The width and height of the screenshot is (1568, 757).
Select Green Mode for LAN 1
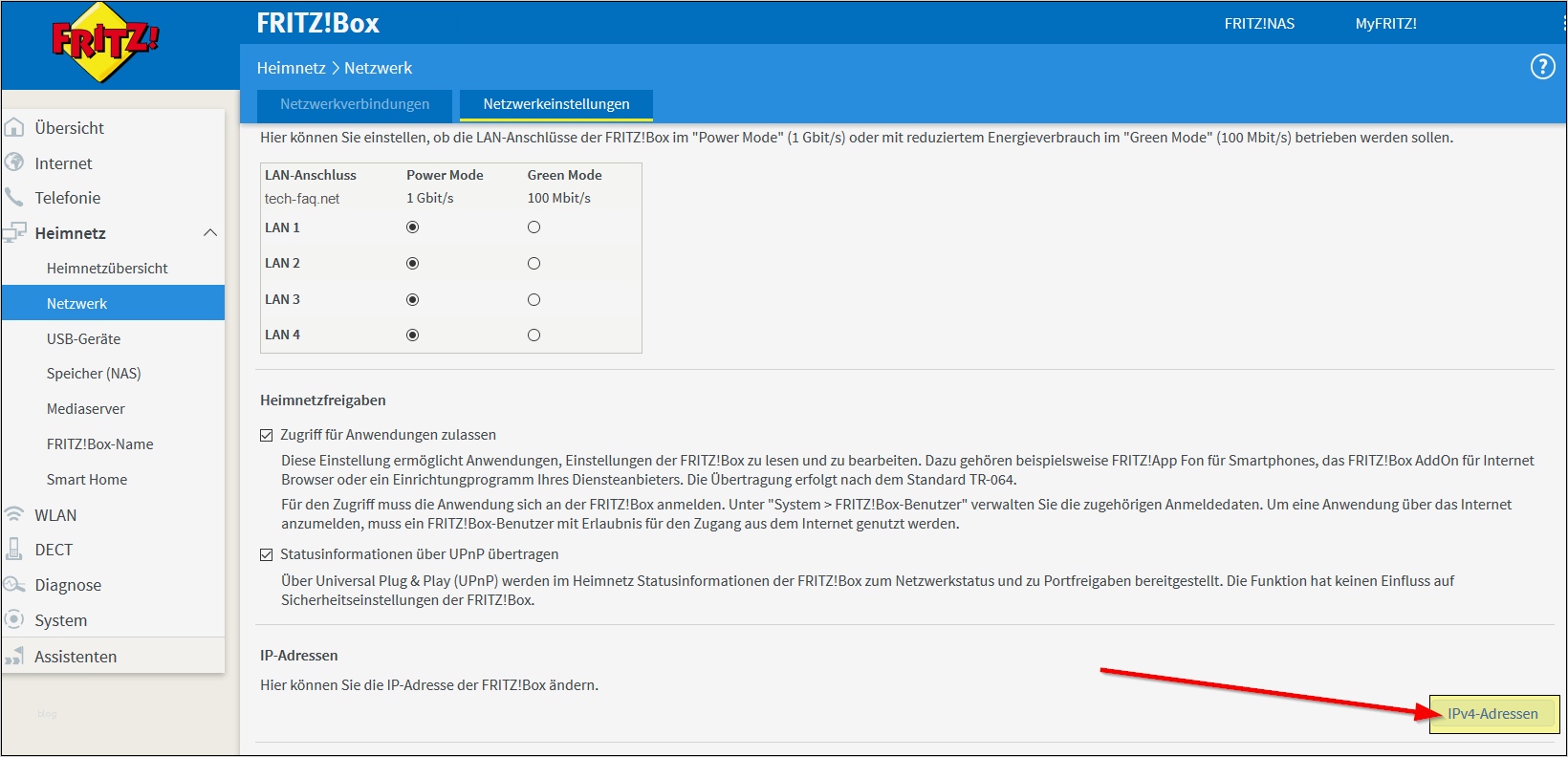534,227
